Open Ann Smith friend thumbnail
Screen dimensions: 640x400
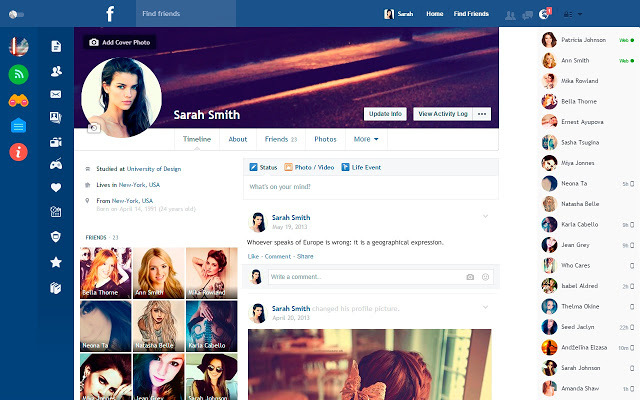point(159,273)
